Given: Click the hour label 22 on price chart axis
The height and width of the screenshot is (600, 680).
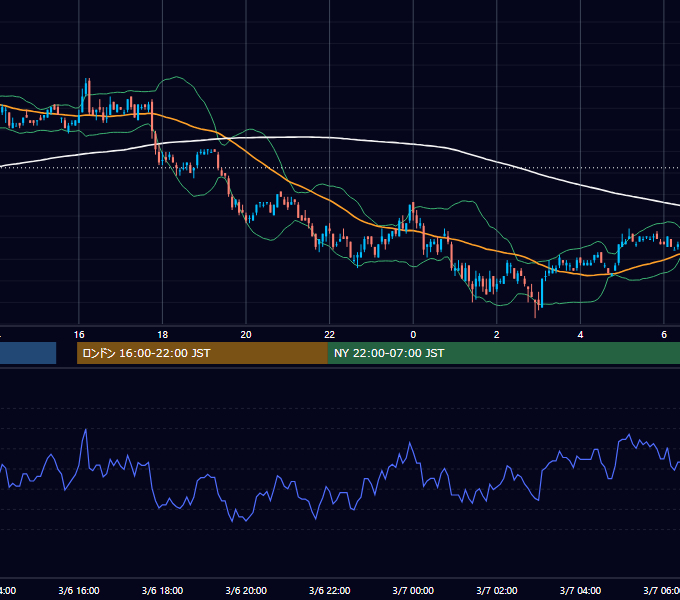Looking at the screenshot, I should (x=330, y=335).
